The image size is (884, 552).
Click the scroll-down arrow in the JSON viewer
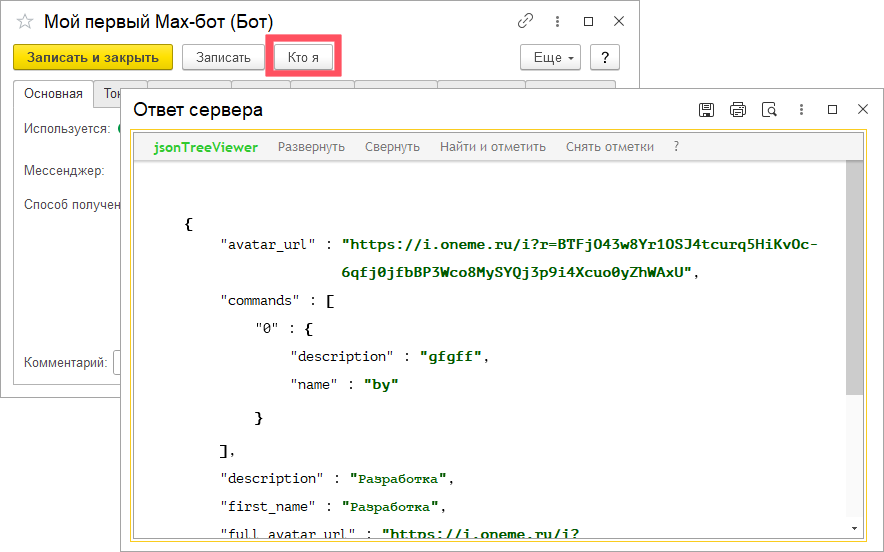coord(855,528)
